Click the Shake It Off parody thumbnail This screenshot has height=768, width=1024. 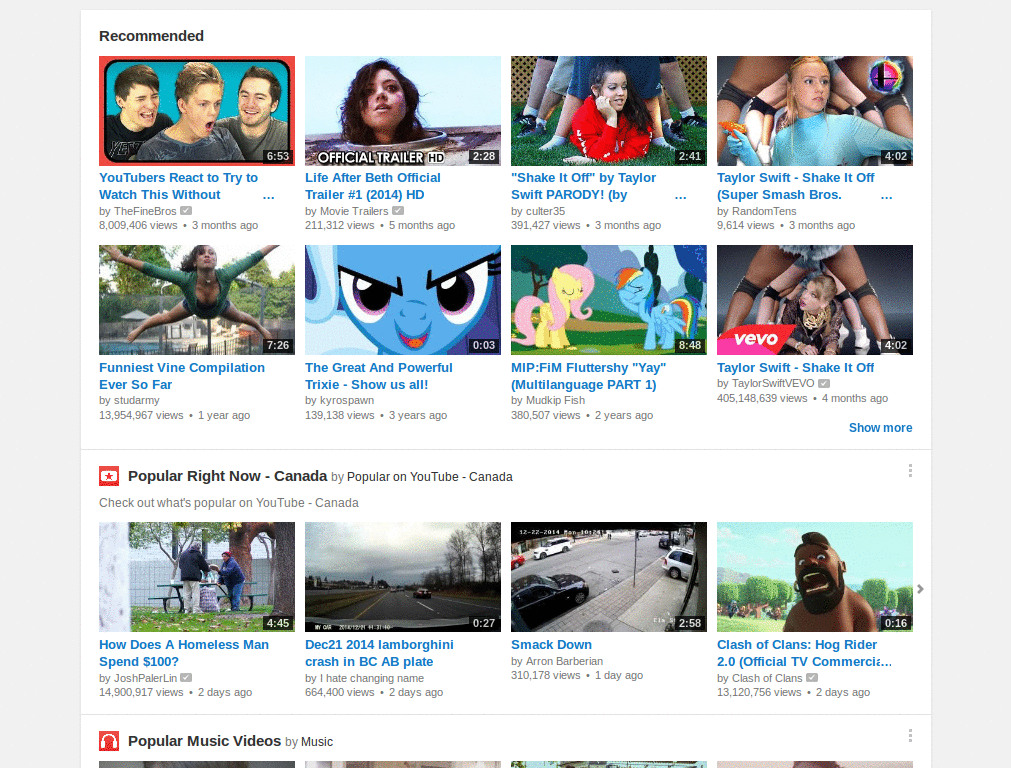[609, 110]
